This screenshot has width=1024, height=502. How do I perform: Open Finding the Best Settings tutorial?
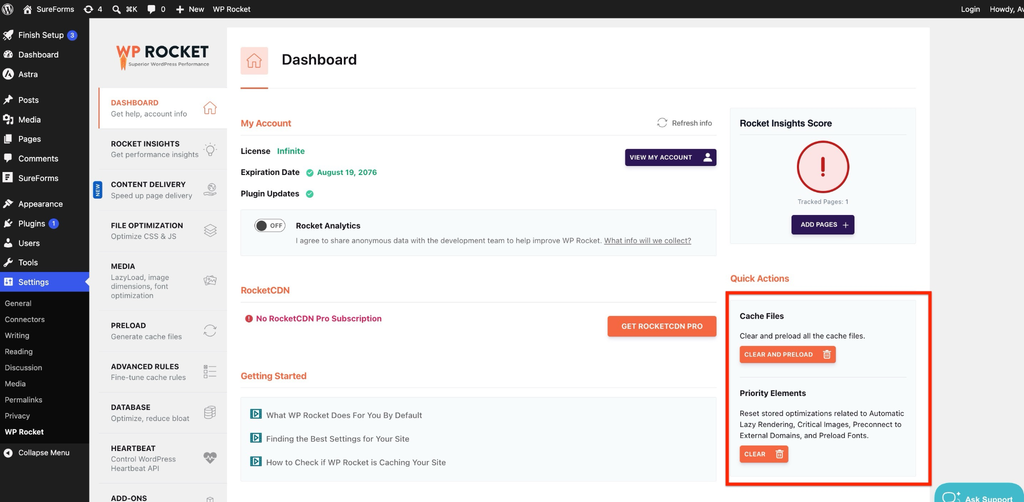[338, 439]
